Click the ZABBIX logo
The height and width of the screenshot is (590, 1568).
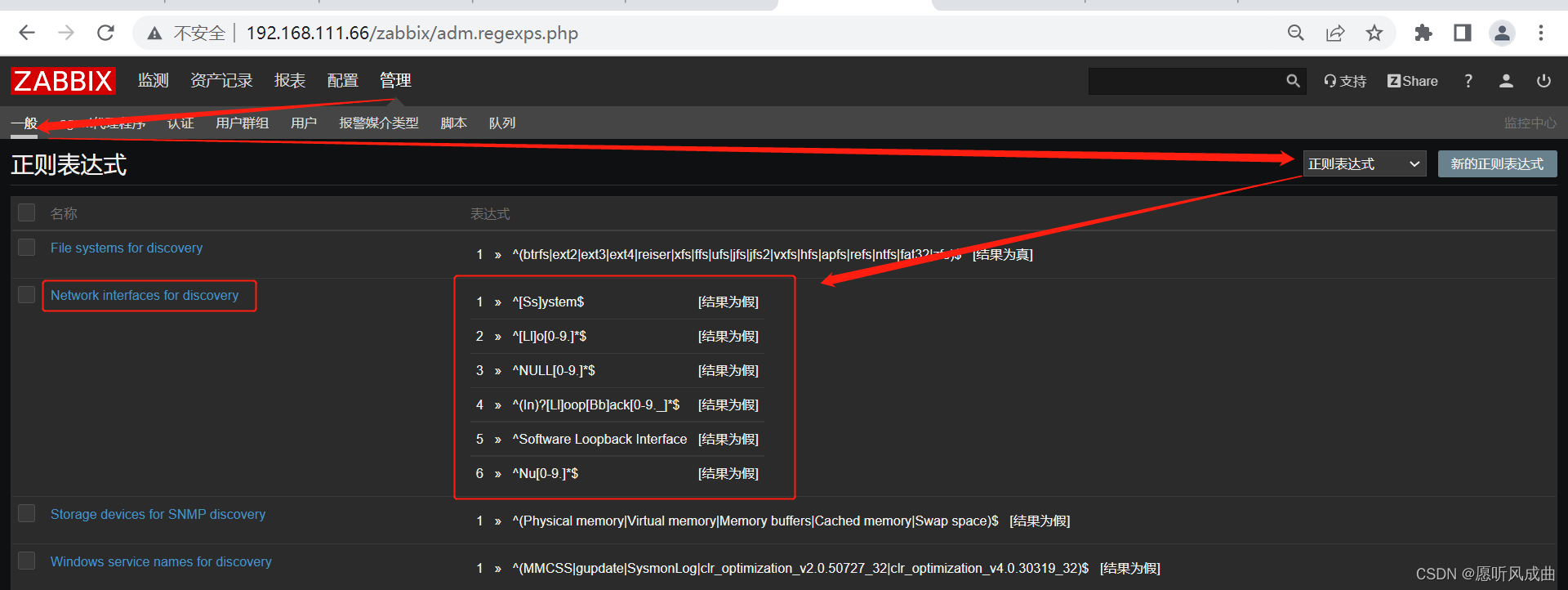63,81
